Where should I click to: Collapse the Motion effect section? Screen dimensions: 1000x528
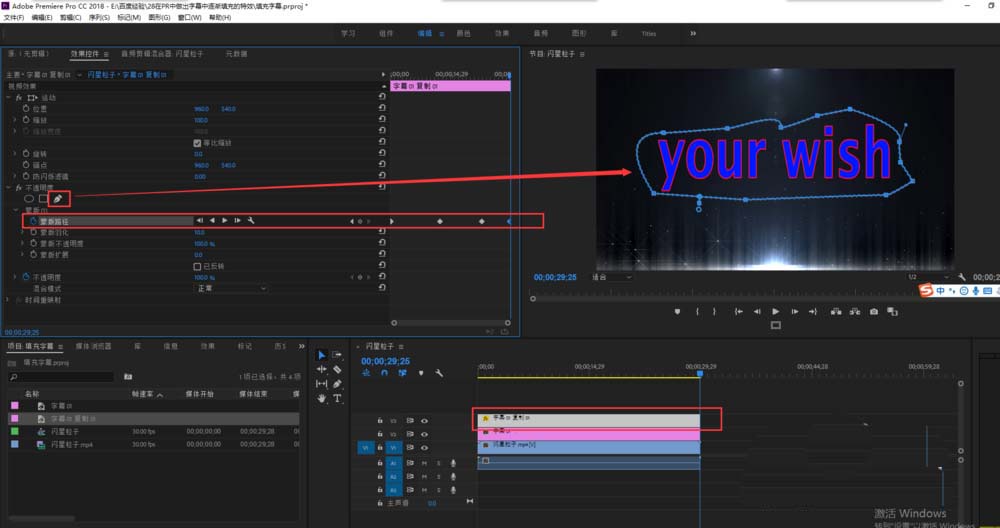coord(8,98)
